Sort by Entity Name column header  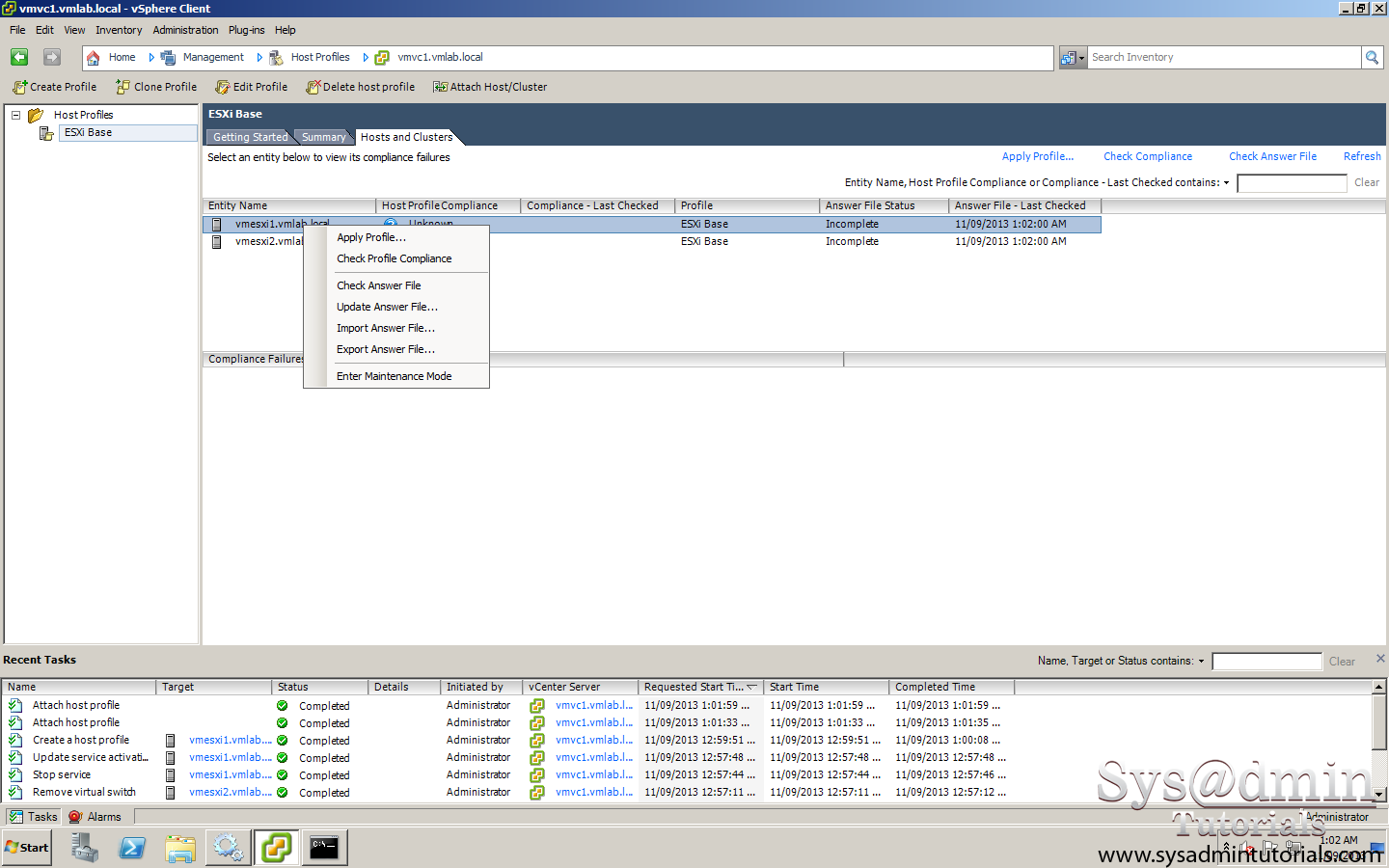coord(289,205)
